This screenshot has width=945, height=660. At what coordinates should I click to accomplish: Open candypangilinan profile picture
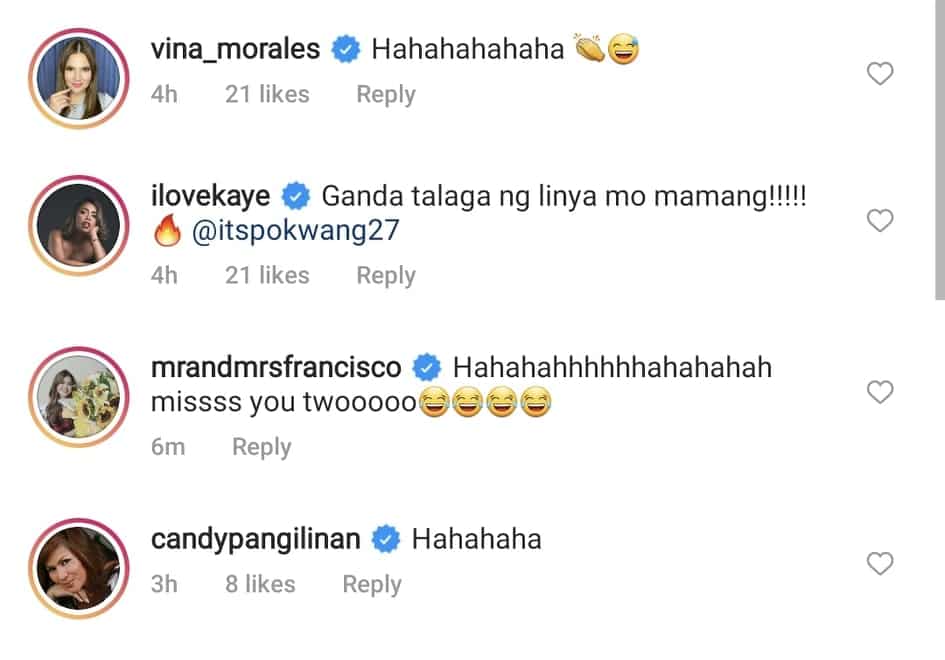pyautogui.click(x=78, y=568)
